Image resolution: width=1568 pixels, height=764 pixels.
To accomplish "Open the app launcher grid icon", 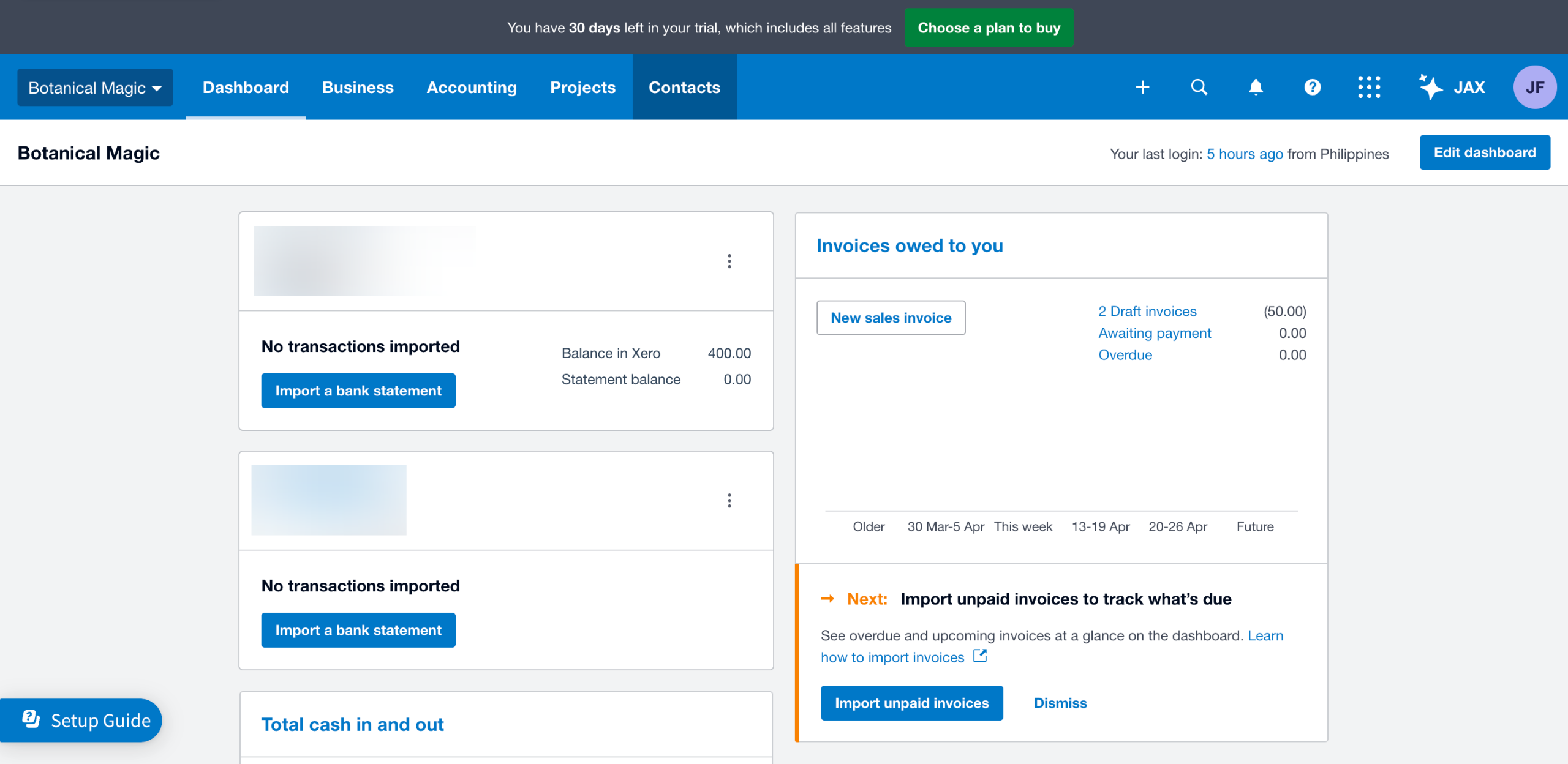I will (1369, 87).
